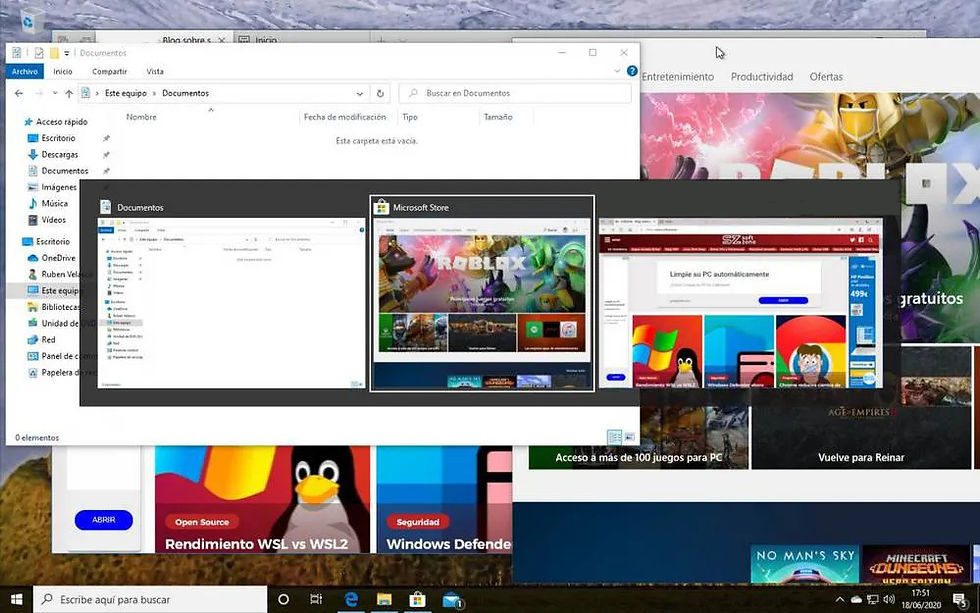Open Escritorio under quick access
980x613 pixels.
(58, 138)
